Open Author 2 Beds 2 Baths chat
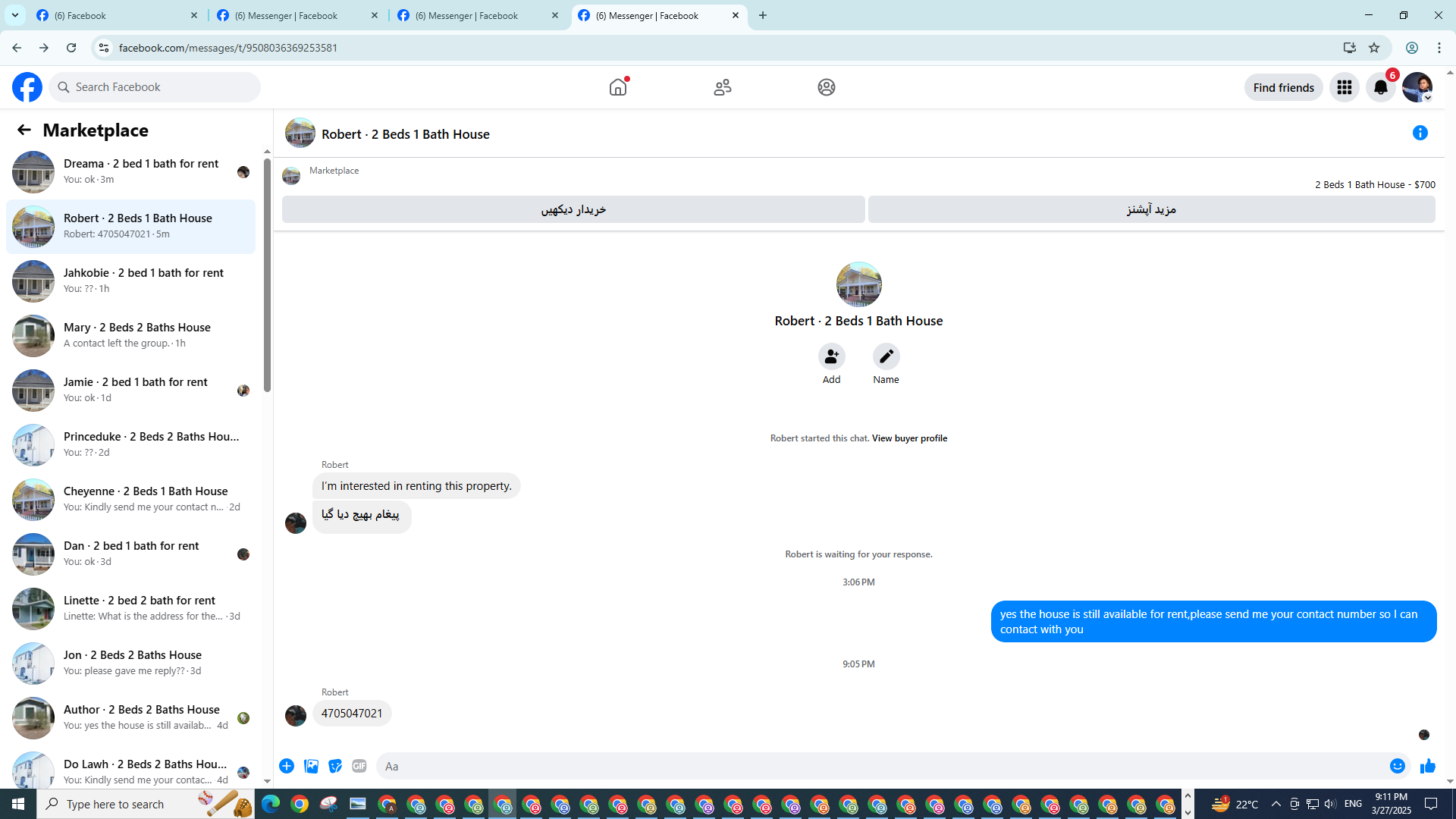This screenshot has height=819, width=1456. point(131,718)
